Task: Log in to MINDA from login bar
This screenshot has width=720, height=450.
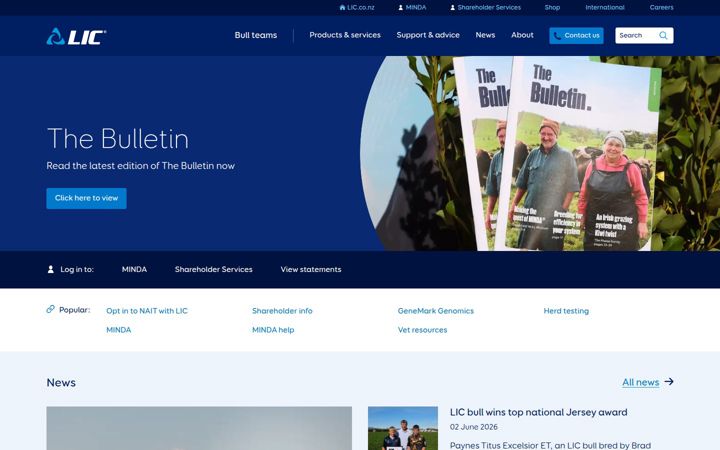Action: click(x=134, y=270)
